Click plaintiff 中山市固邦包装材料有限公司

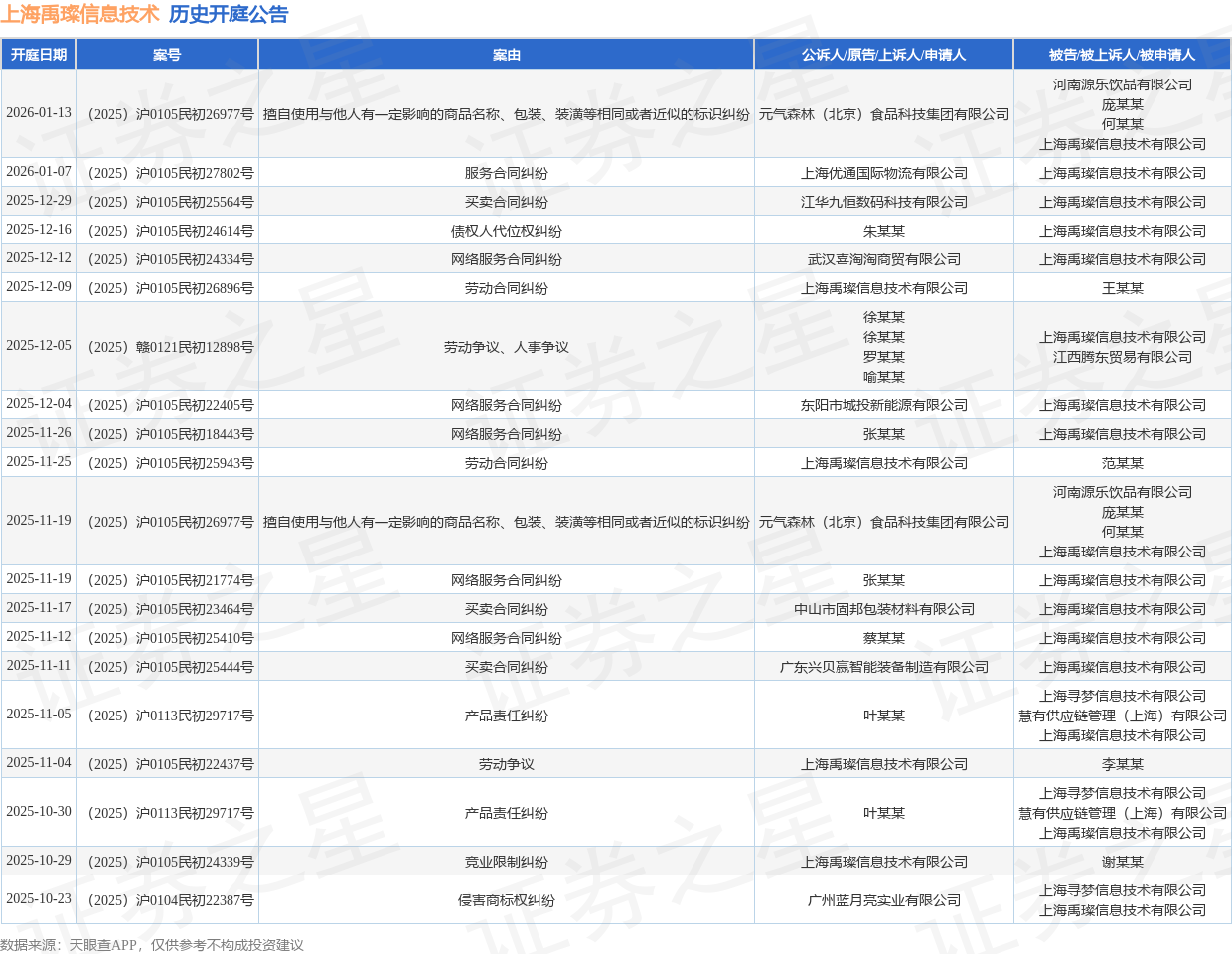point(884,609)
